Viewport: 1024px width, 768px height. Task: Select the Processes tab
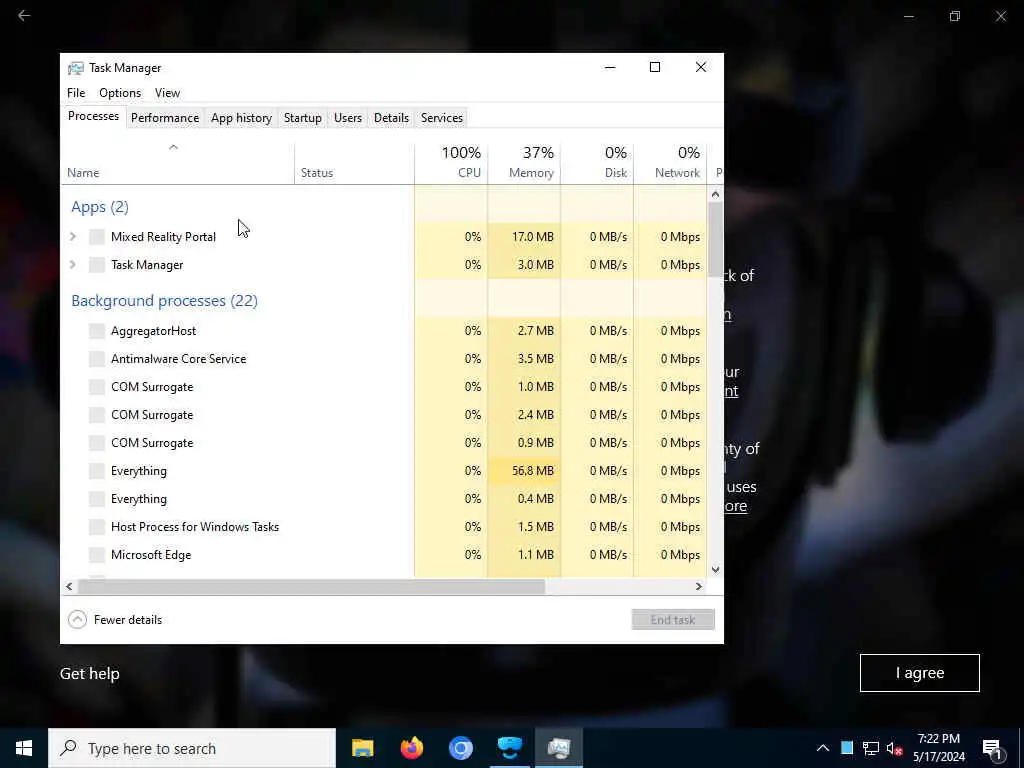pyautogui.click(x=93, y=116)
